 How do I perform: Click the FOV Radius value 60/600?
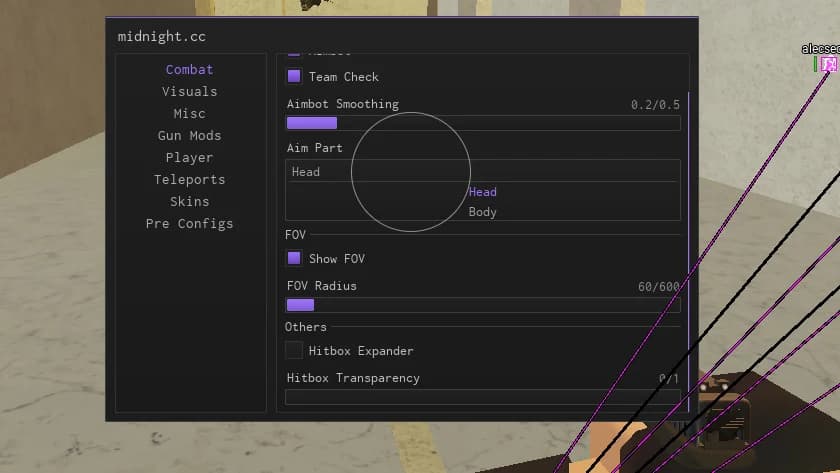(659, 287)
